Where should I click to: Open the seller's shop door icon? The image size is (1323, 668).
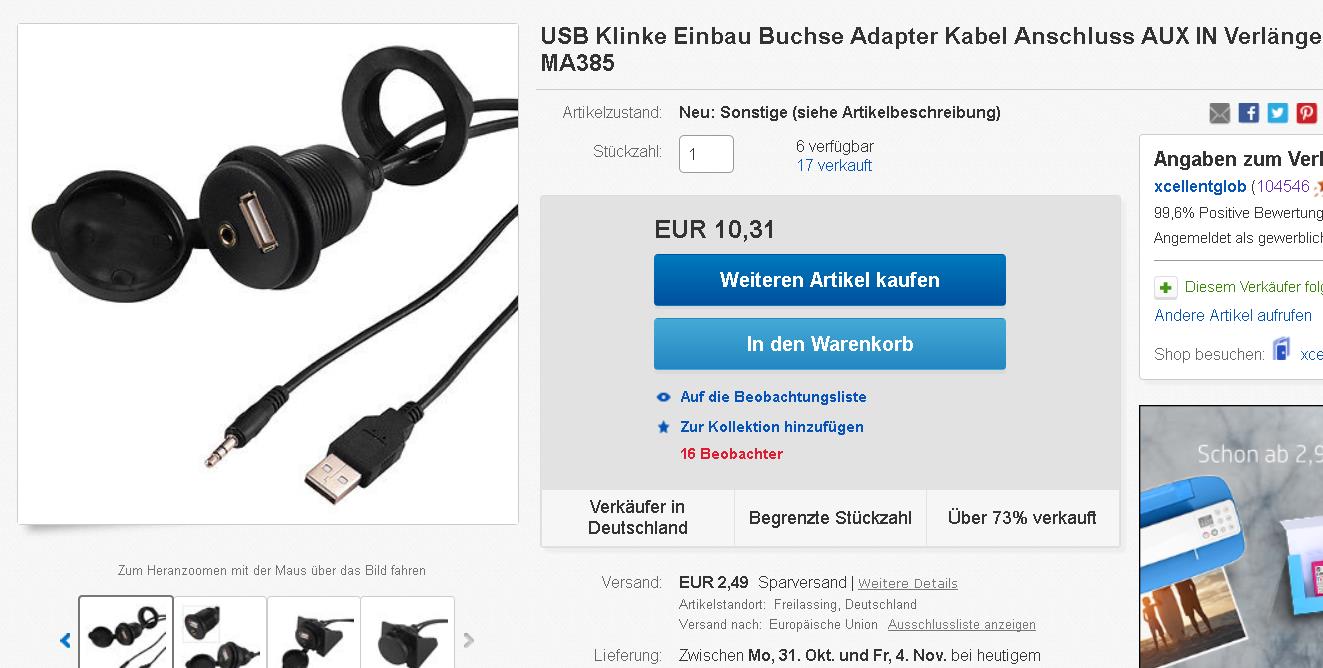1281,350
